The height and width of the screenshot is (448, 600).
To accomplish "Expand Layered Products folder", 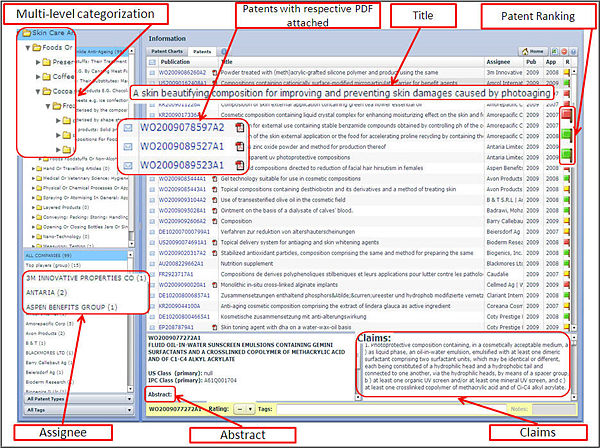I will (33, 207).
